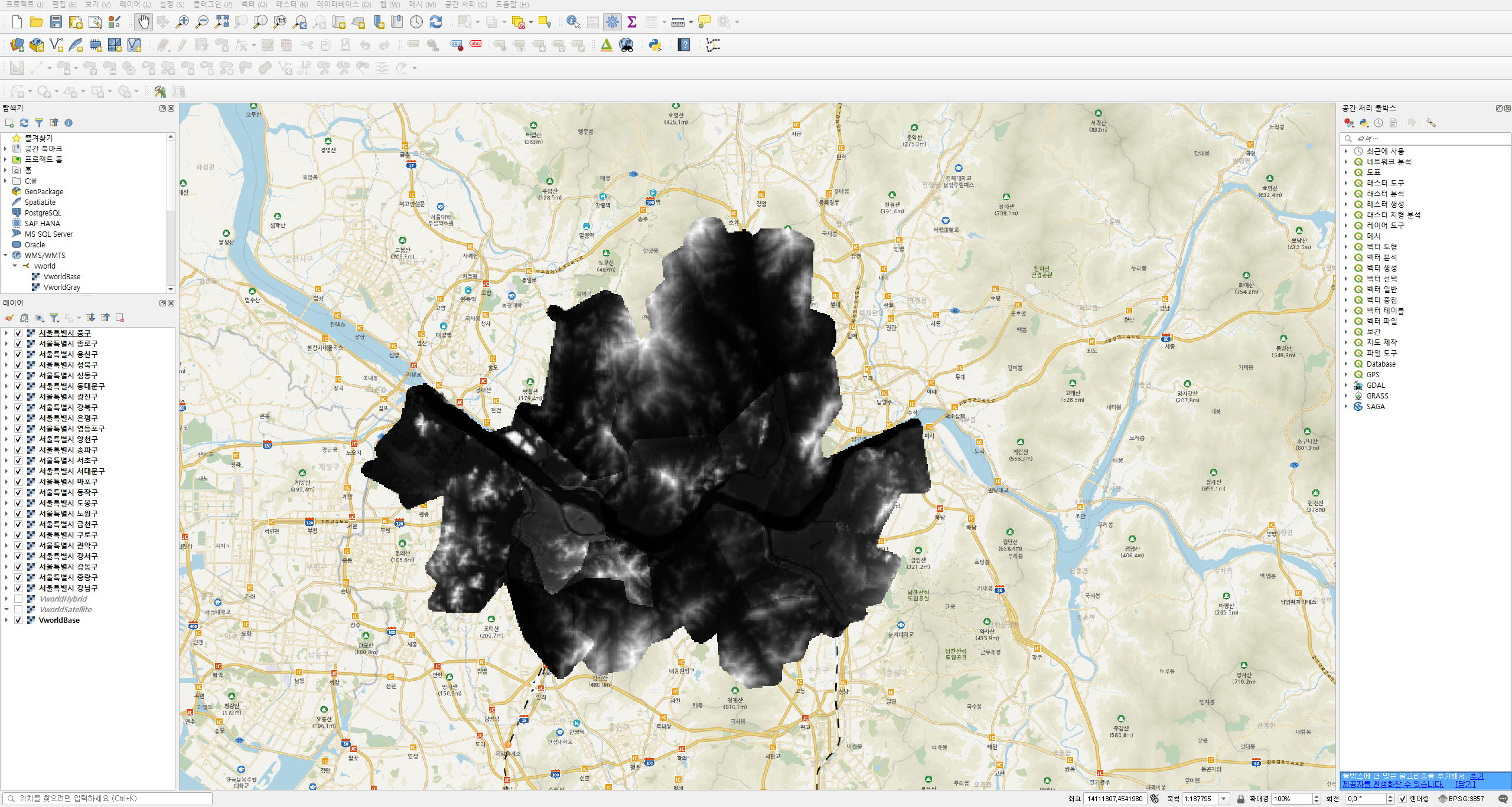The height and width of the screenshot is (807, 1512).
Task: Click the EPSG:3857 CRS button
Action: pos(1461,799)
